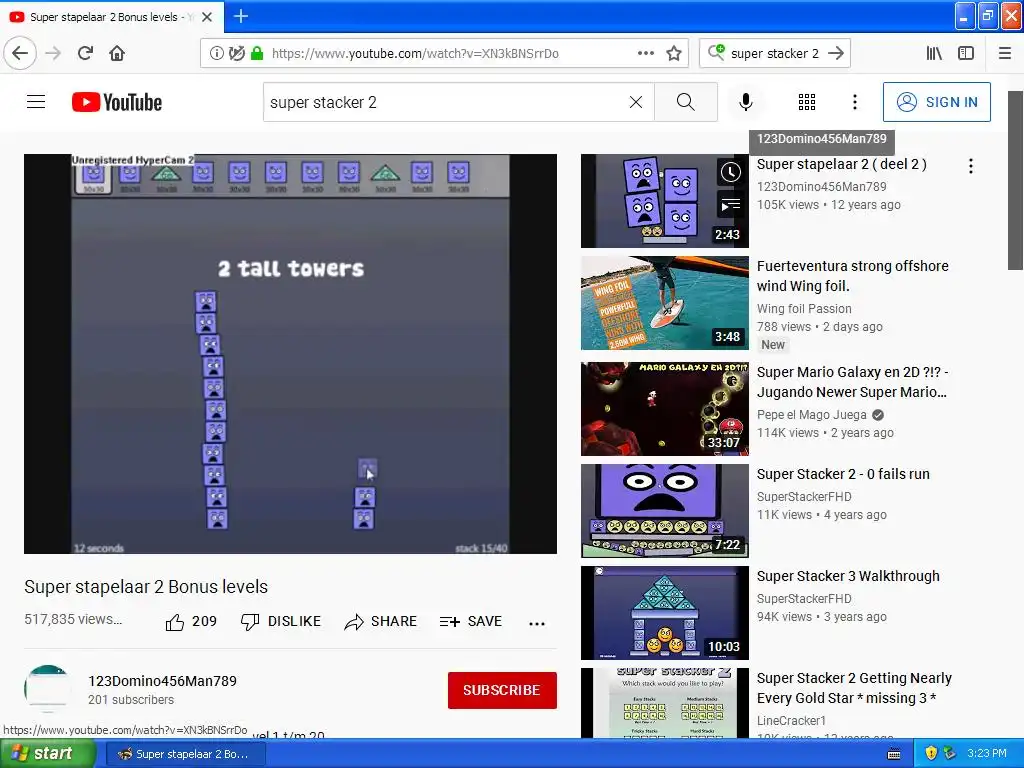Click the browser forward arrow
This screenshot has height=768, width=1024.
coord(53,53)
